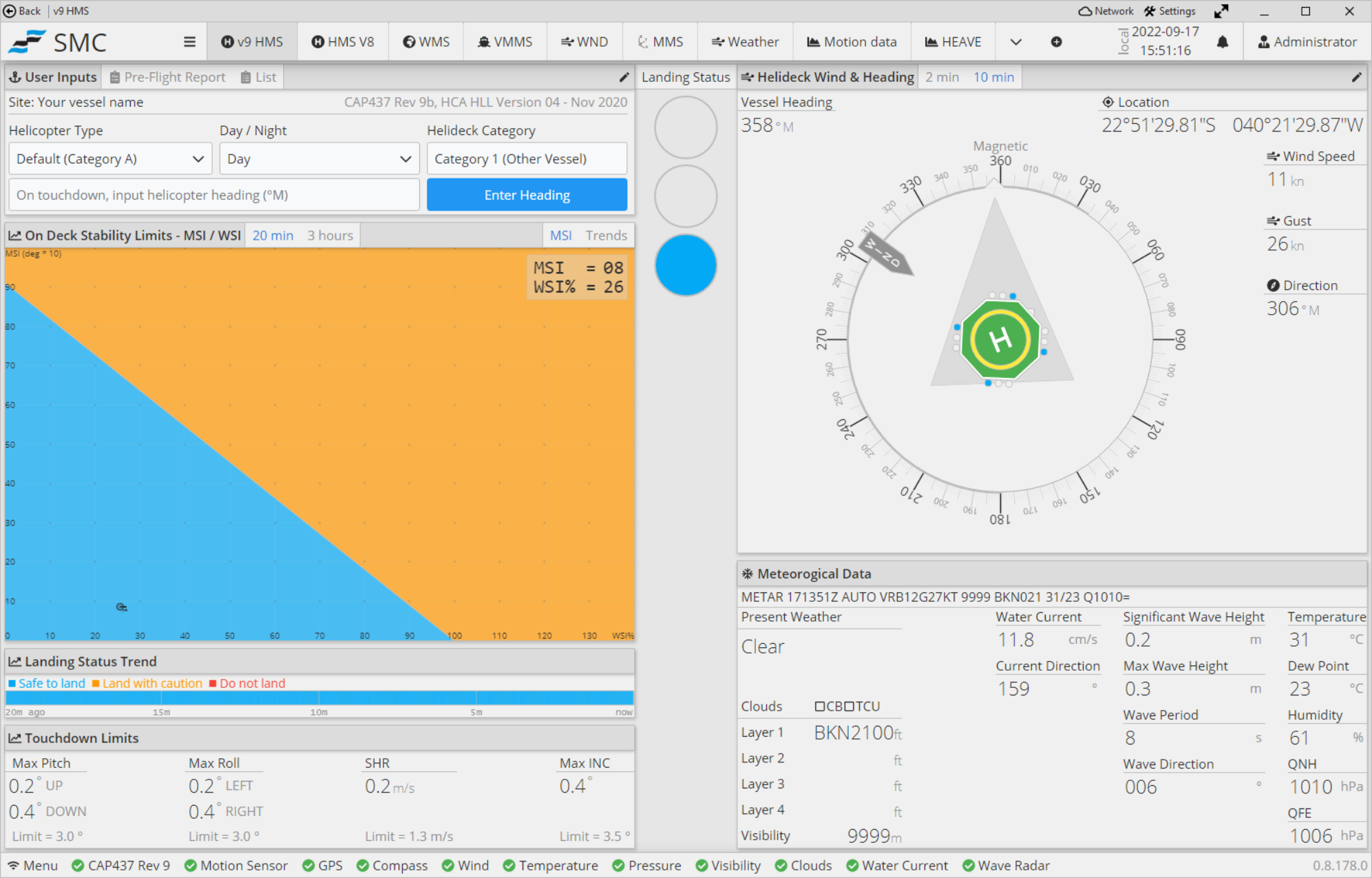This screenshot has width=1372, height=878.
Task: Select the 3 hours stability range
Action: click(330, 236)
